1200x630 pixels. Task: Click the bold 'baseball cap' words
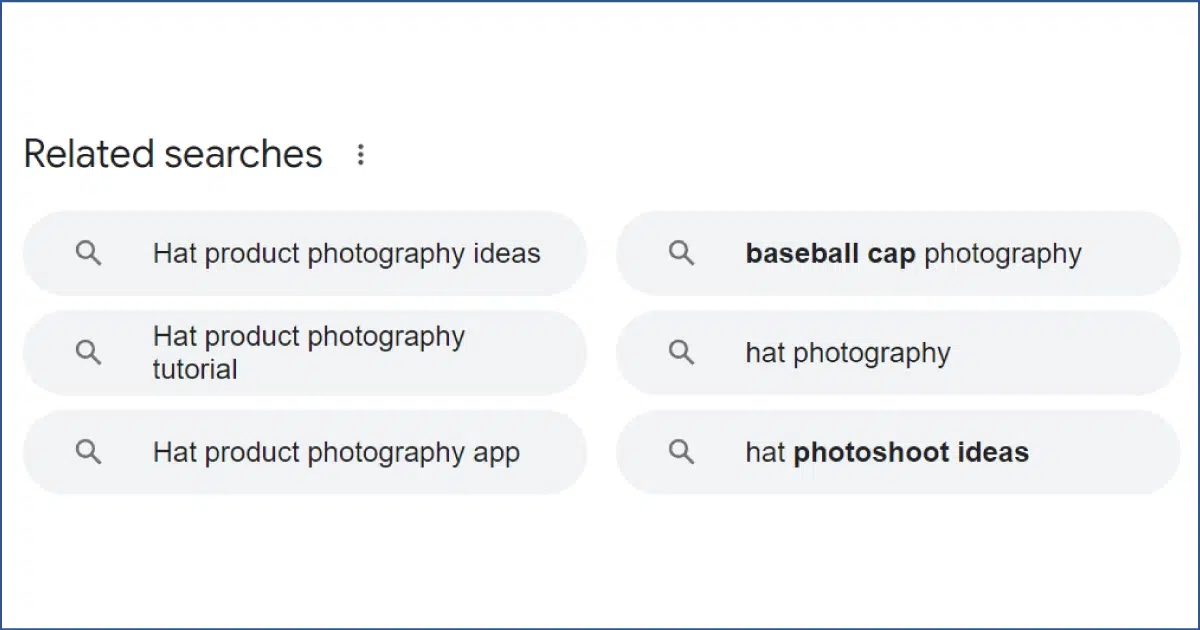pos(830,254)
